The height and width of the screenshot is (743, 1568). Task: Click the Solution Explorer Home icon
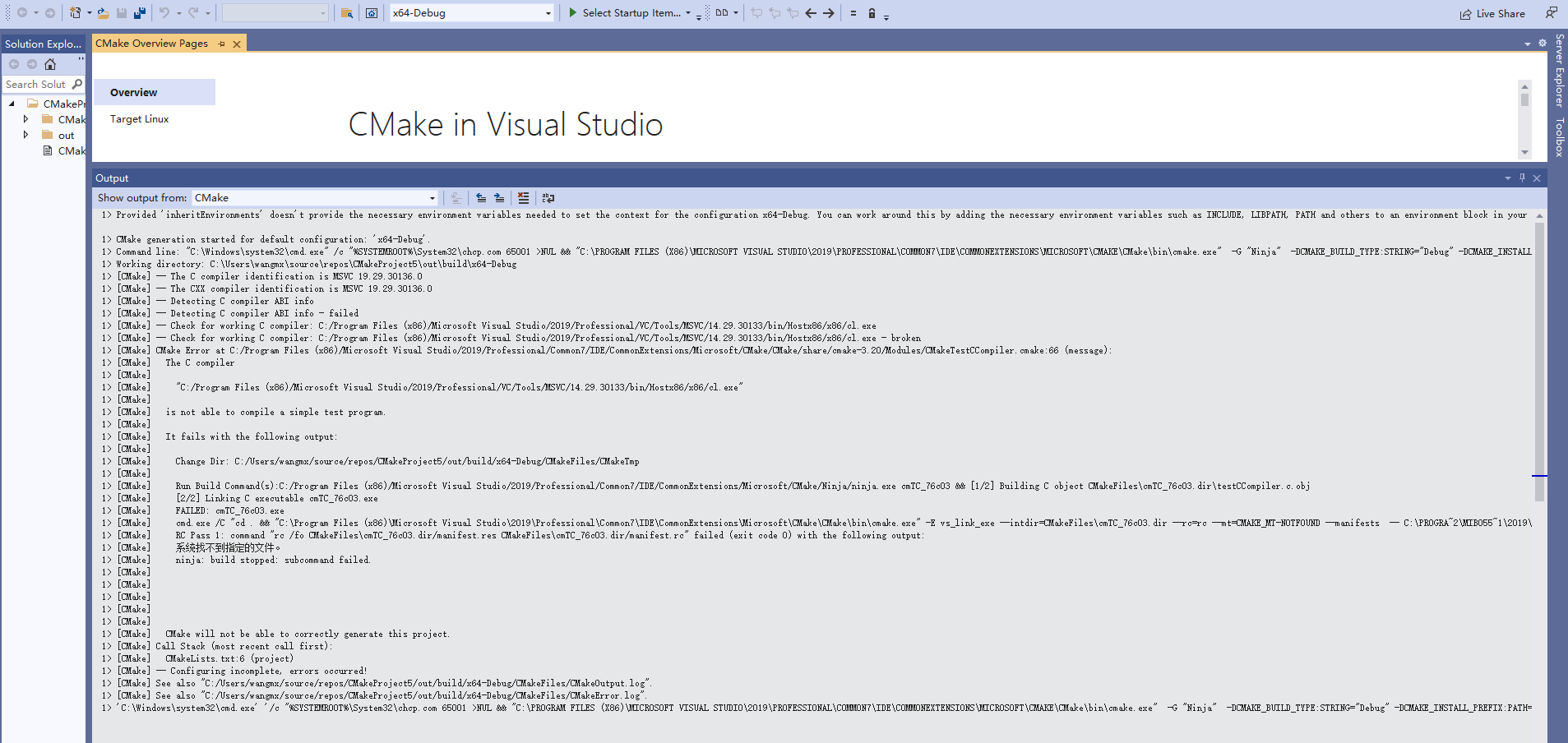pyautogui.click(x=50, y=64)
